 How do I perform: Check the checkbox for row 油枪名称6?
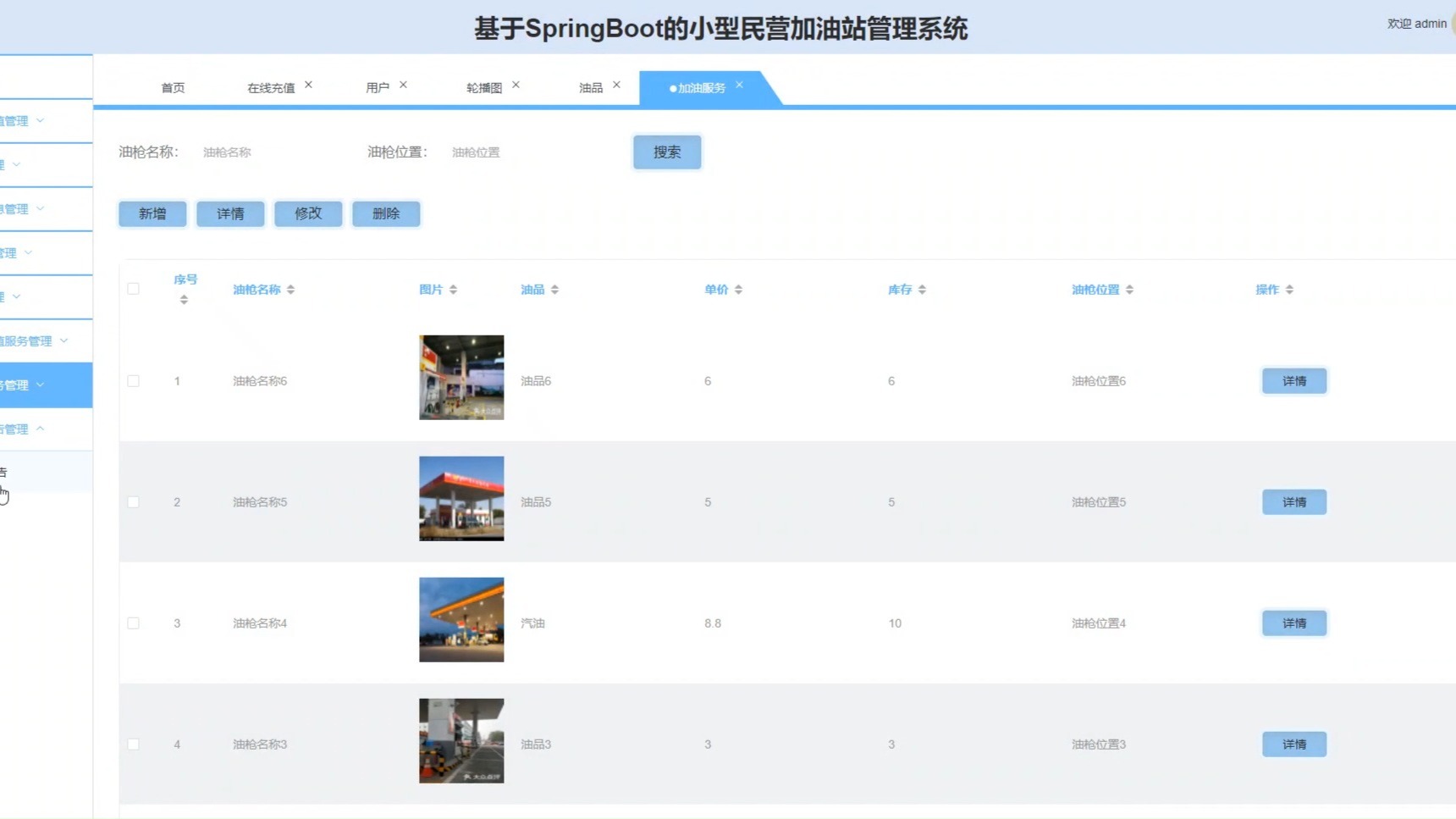coord(133,380)
